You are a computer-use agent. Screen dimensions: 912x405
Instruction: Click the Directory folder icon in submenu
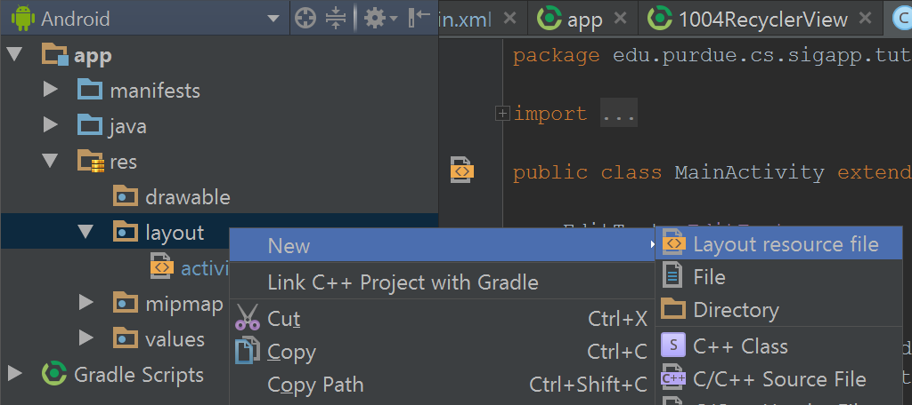point(674,309)
